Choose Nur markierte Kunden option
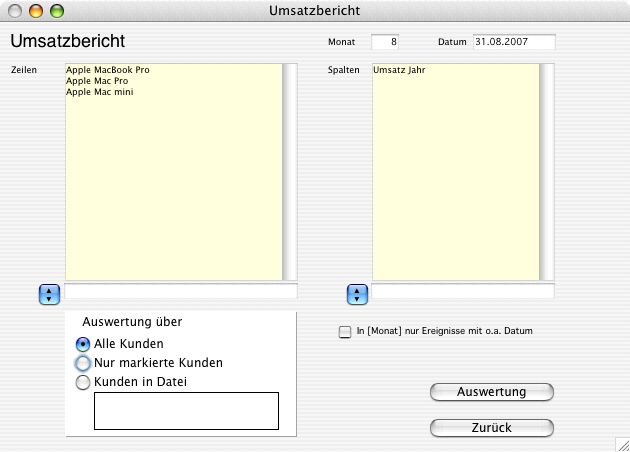The image size is (630, 452). point(83,363)
